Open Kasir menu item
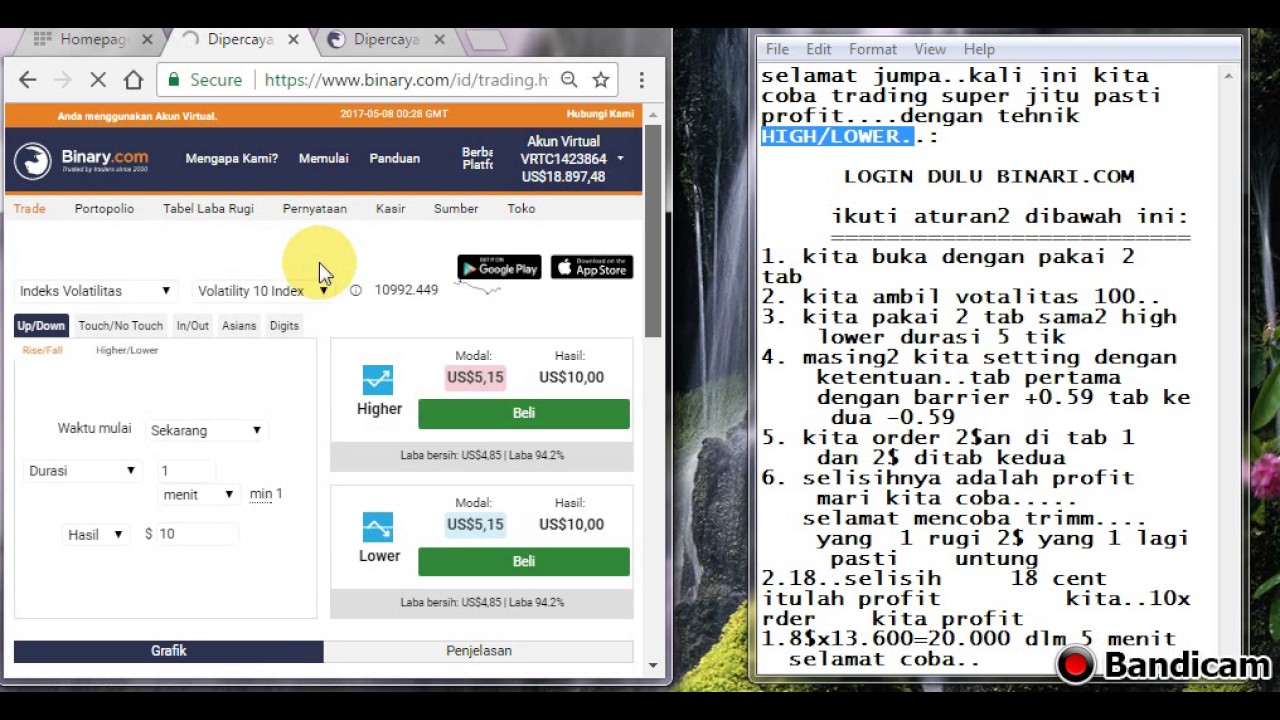1280x720 pixels. point(390,208)
